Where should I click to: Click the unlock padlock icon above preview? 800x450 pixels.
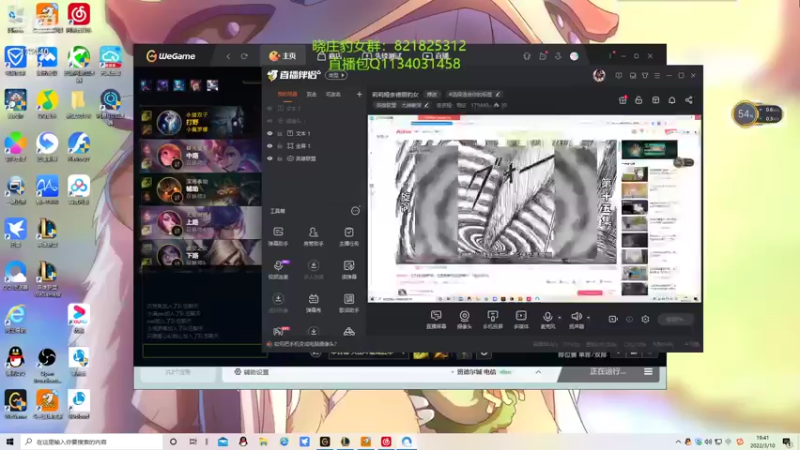pos(639,100)
